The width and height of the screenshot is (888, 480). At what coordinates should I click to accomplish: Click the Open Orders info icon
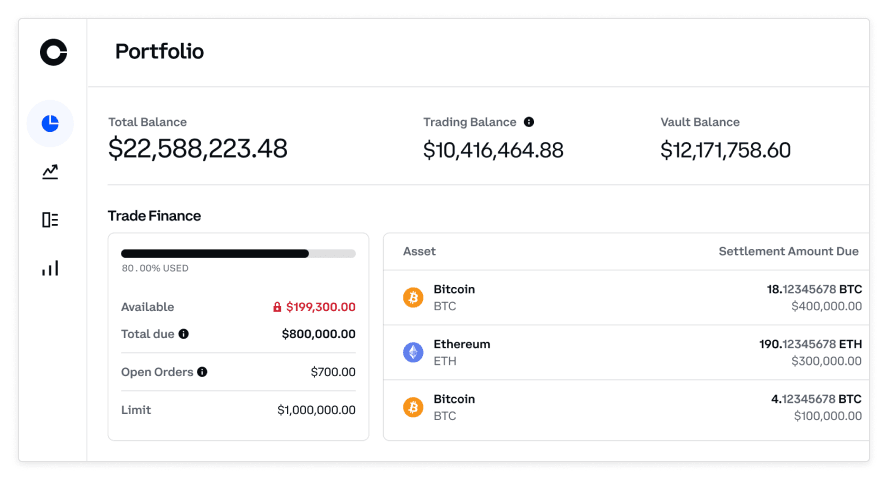pyautogui.click(x=202, y=372)
